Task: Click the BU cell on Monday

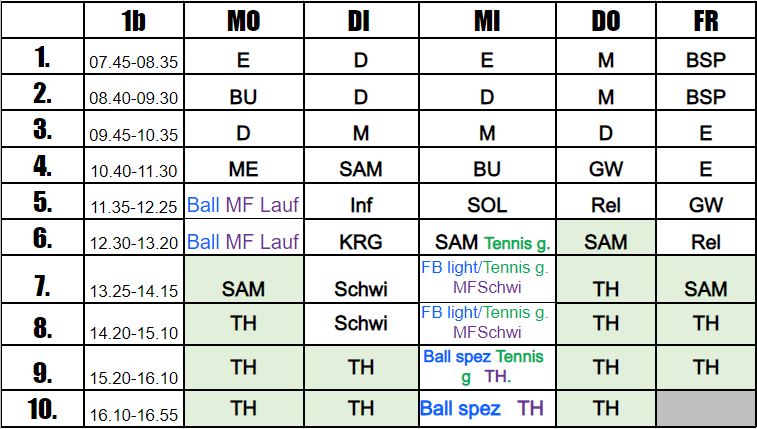Action: coord(244,92)
